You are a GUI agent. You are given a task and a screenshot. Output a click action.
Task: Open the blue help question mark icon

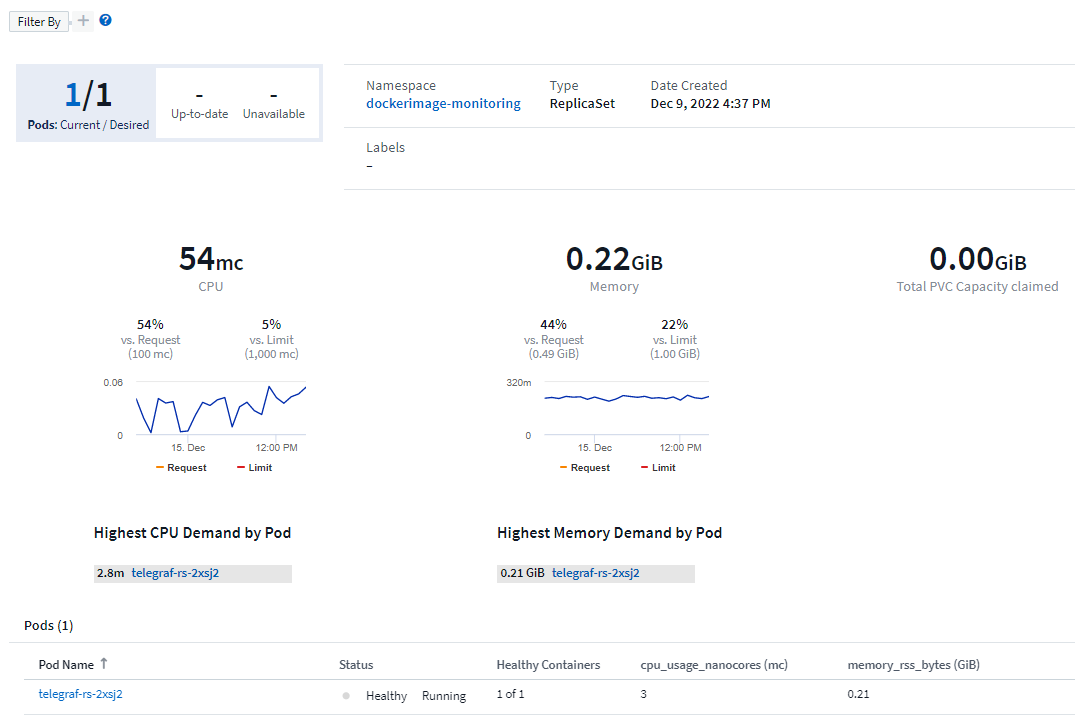(x=105, y=20)
